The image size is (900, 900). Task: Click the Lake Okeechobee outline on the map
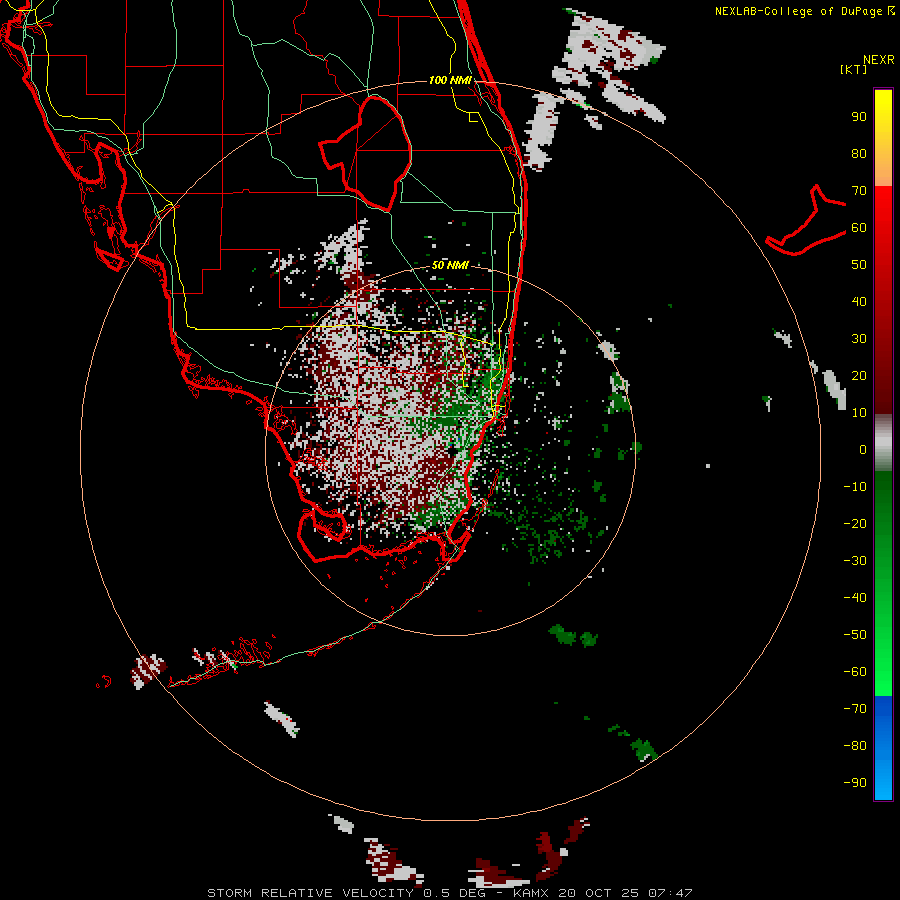(x=365, y=153)
